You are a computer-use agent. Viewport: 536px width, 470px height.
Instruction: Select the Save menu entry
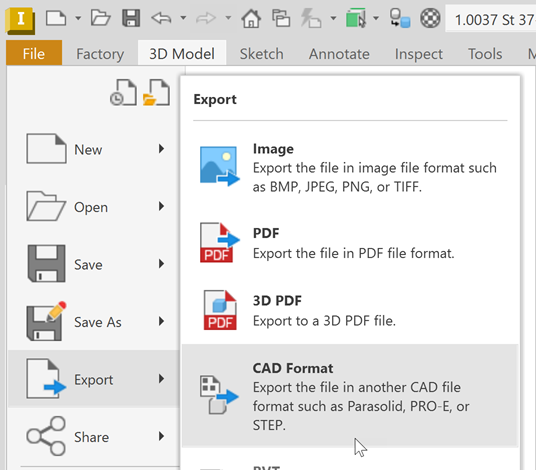[94, 264]
